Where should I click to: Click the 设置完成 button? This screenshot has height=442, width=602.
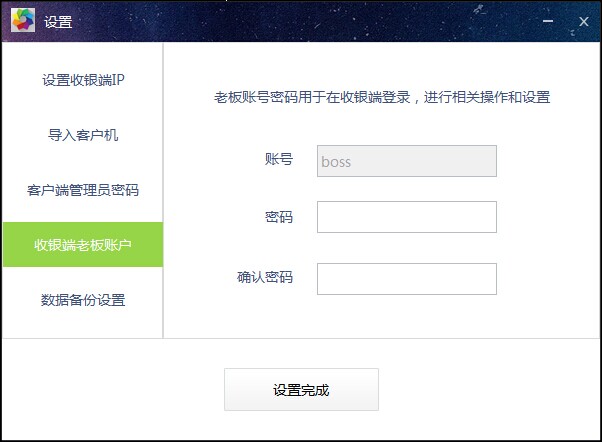pyautogui.click(x=301, y=389)
